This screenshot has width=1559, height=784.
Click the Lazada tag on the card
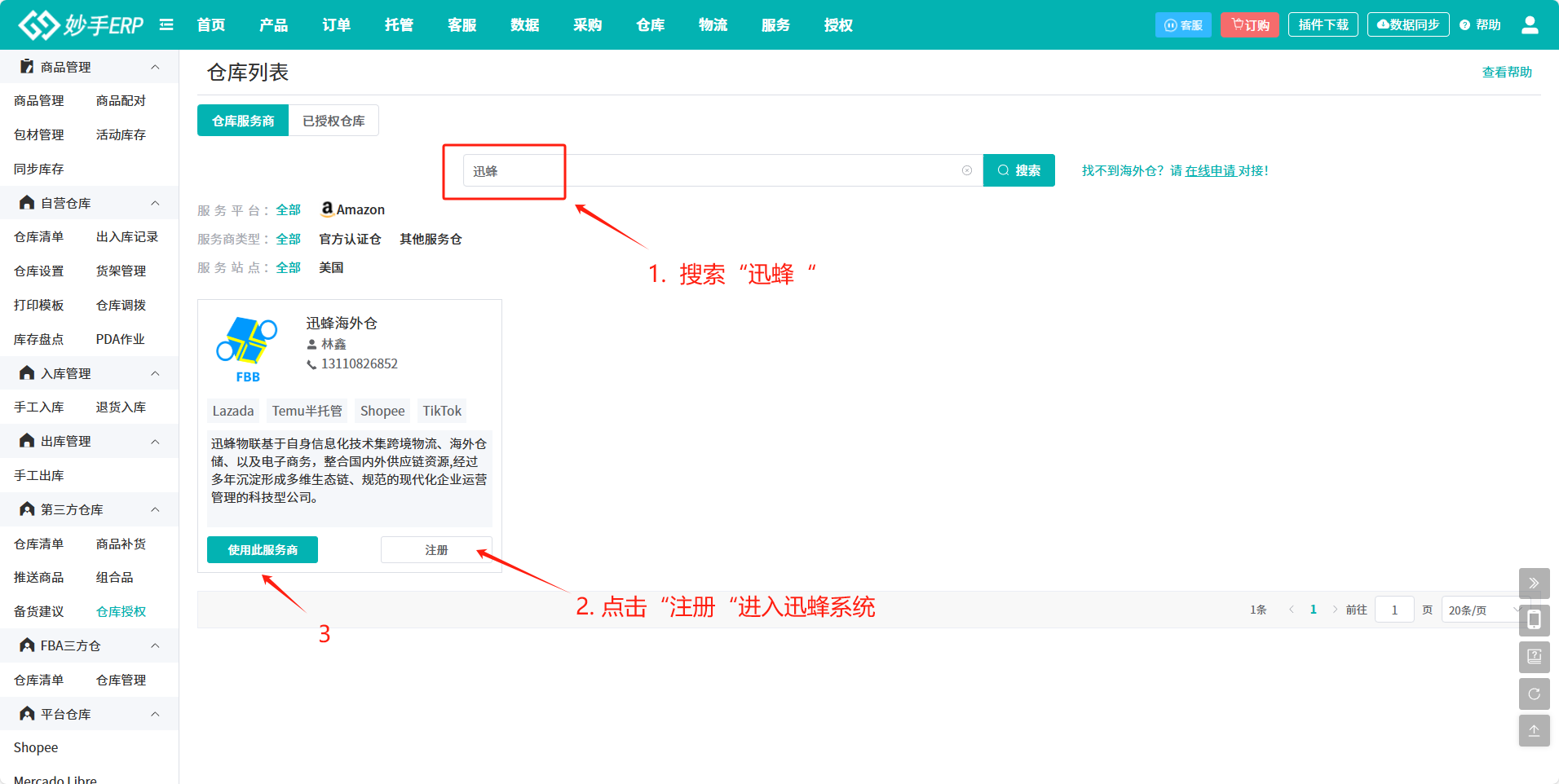tap(233, 411)
